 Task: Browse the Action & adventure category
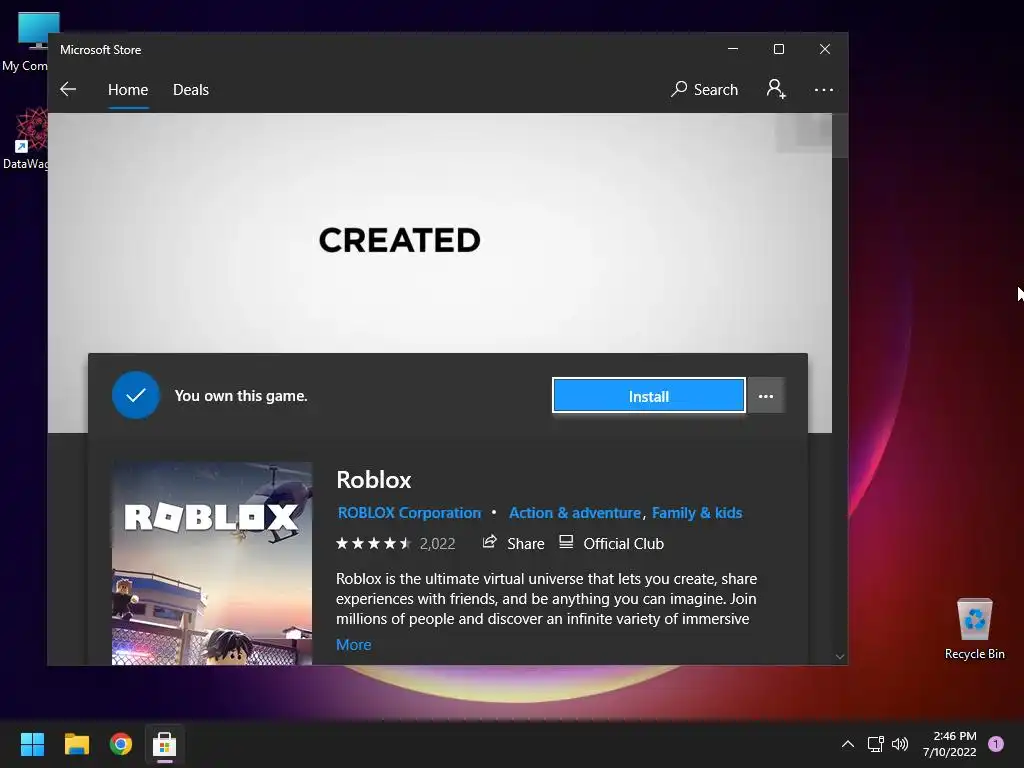click(x=575, y=513)
